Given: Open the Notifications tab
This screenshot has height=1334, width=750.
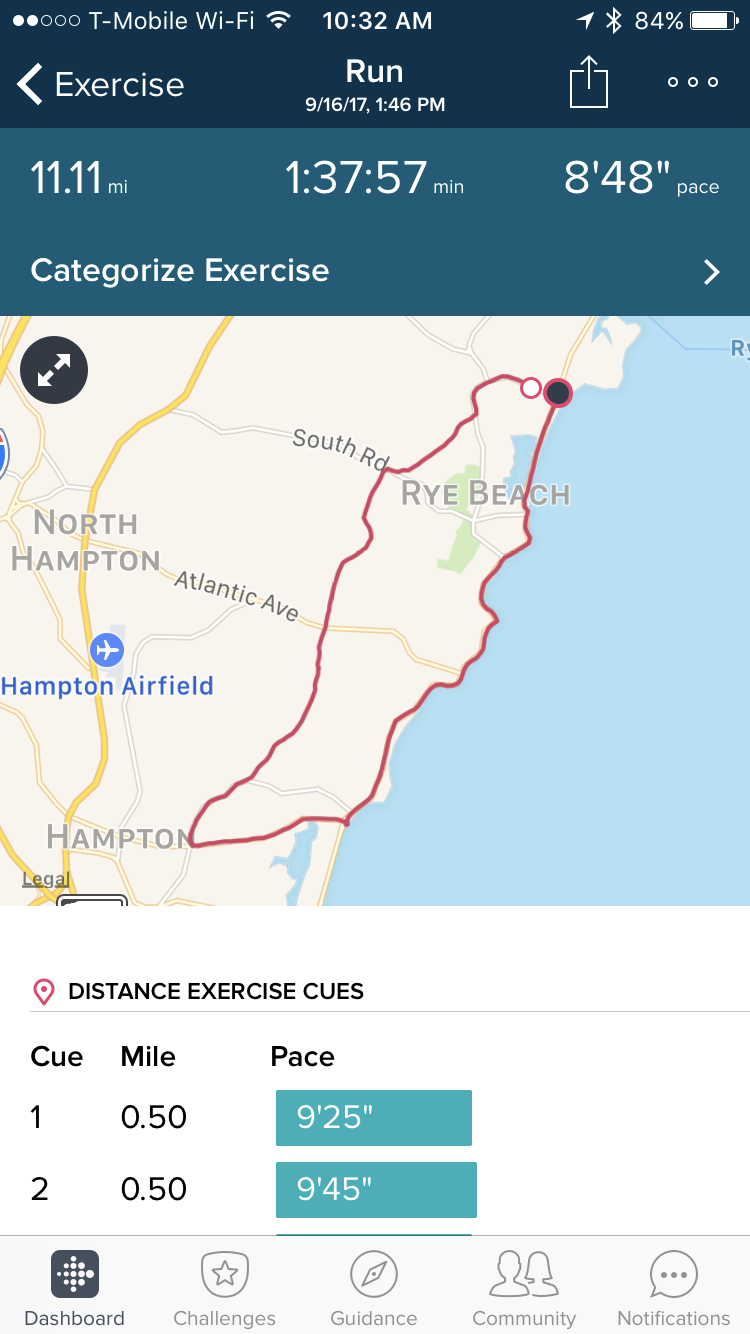Looking at the screenshot, I should tap(674, 1288).
